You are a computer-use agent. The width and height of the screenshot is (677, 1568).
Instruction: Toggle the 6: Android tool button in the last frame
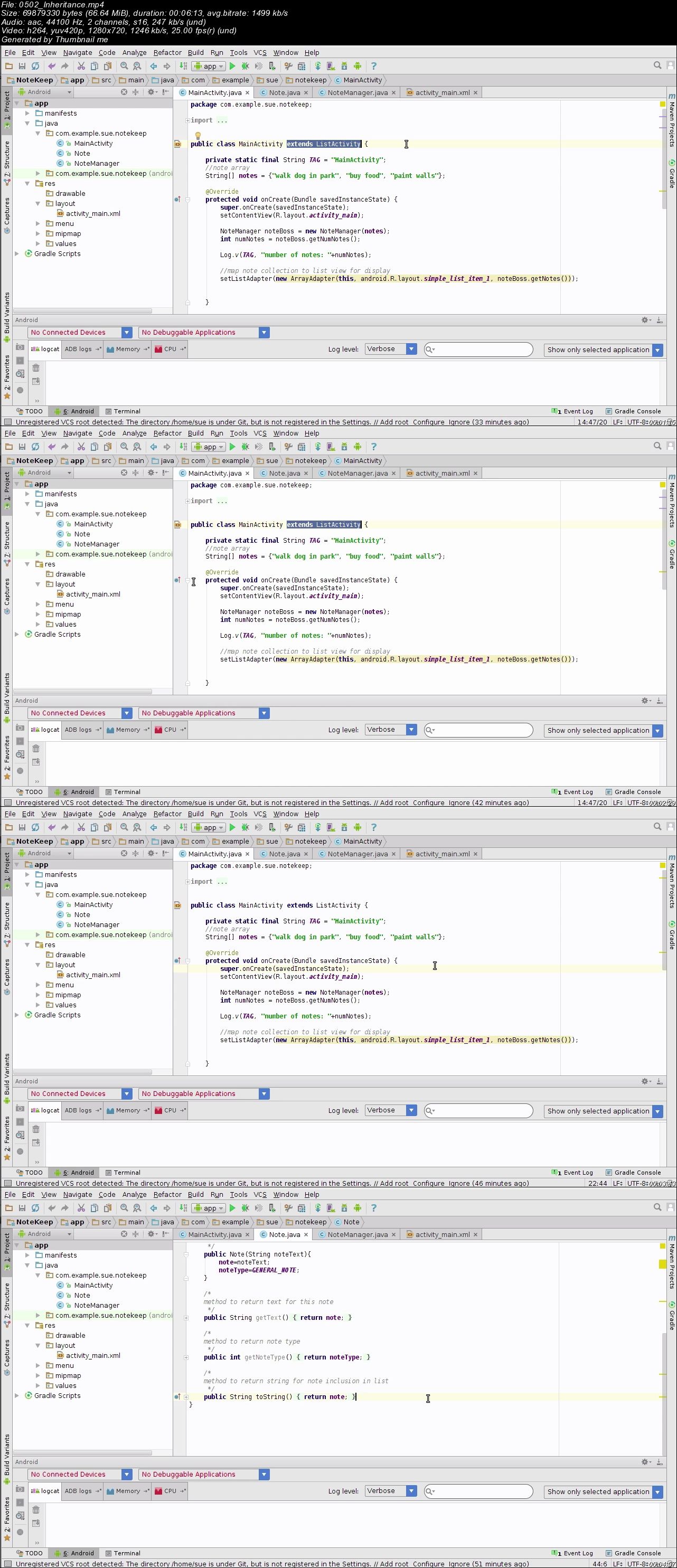click(x=74, y=1552)
